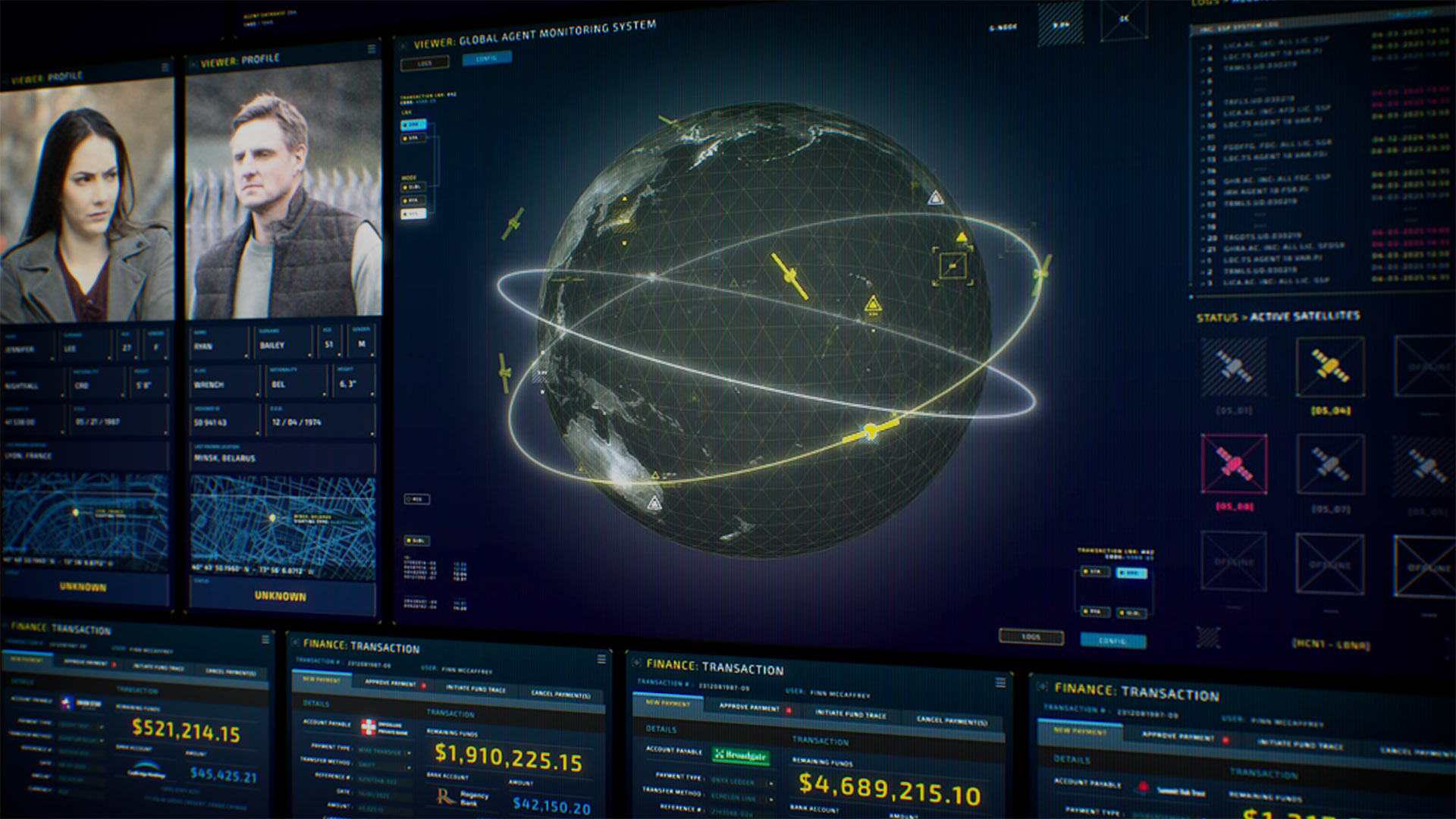Click the LOGS button at top left of viewer
Viewport: 1456px width, 819px height.
(425, 63)
